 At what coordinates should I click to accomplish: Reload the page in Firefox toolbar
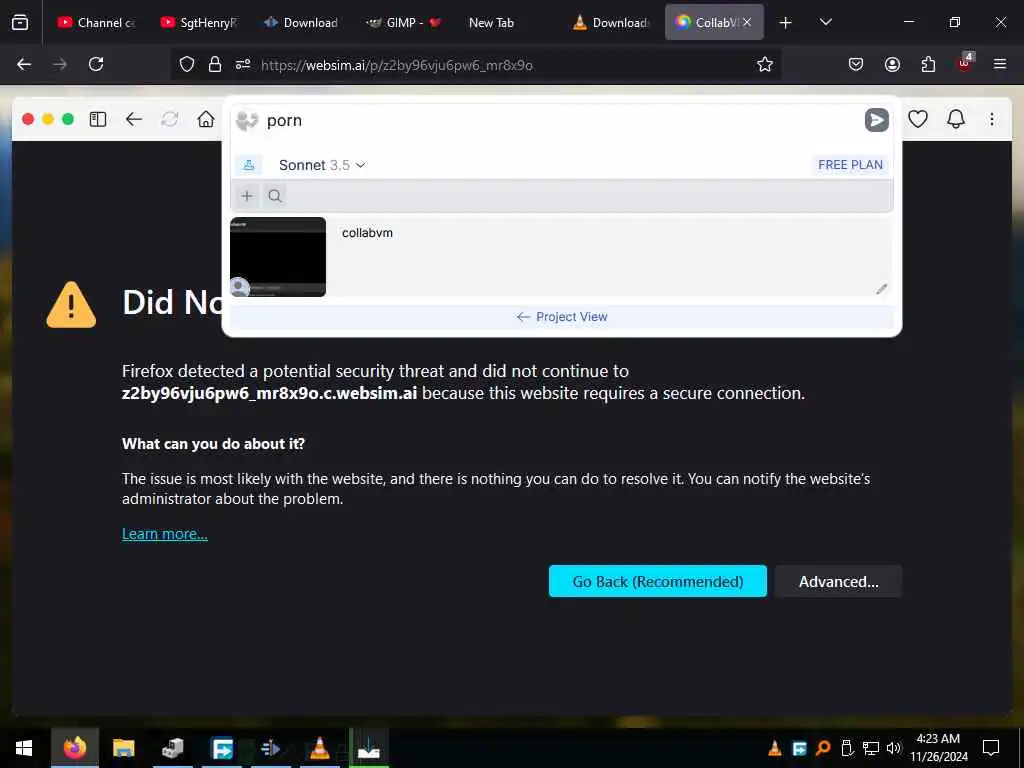pyautogui.click(x=96, y=64)
